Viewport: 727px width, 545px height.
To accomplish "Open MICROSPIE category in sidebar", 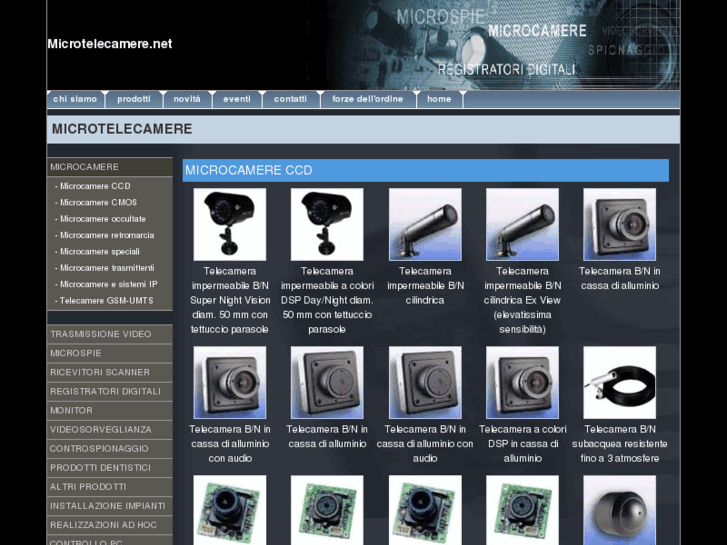I will click(110, 353).
